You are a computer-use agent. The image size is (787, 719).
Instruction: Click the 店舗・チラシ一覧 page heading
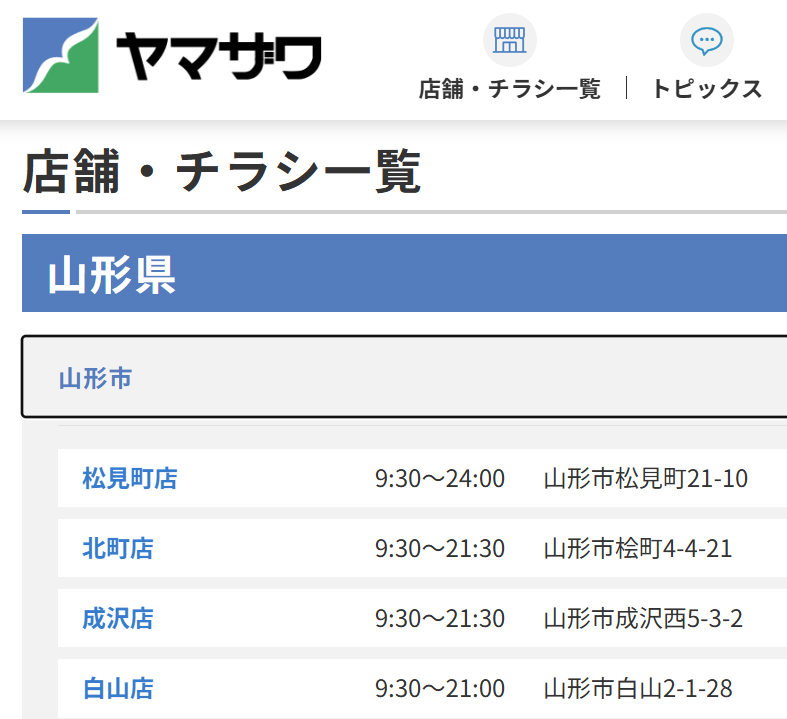222,172
